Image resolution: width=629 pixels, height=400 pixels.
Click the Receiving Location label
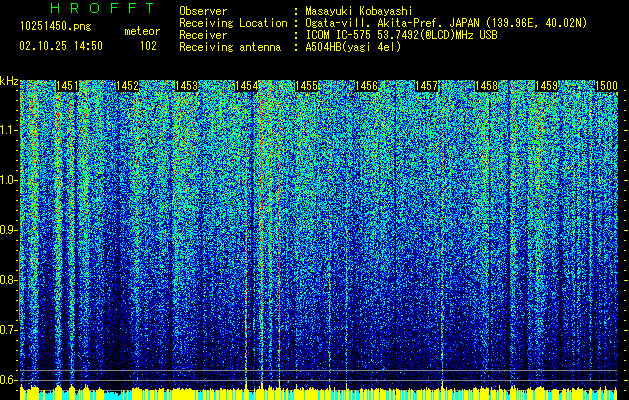pyautogui.click(x=233, y=23)
